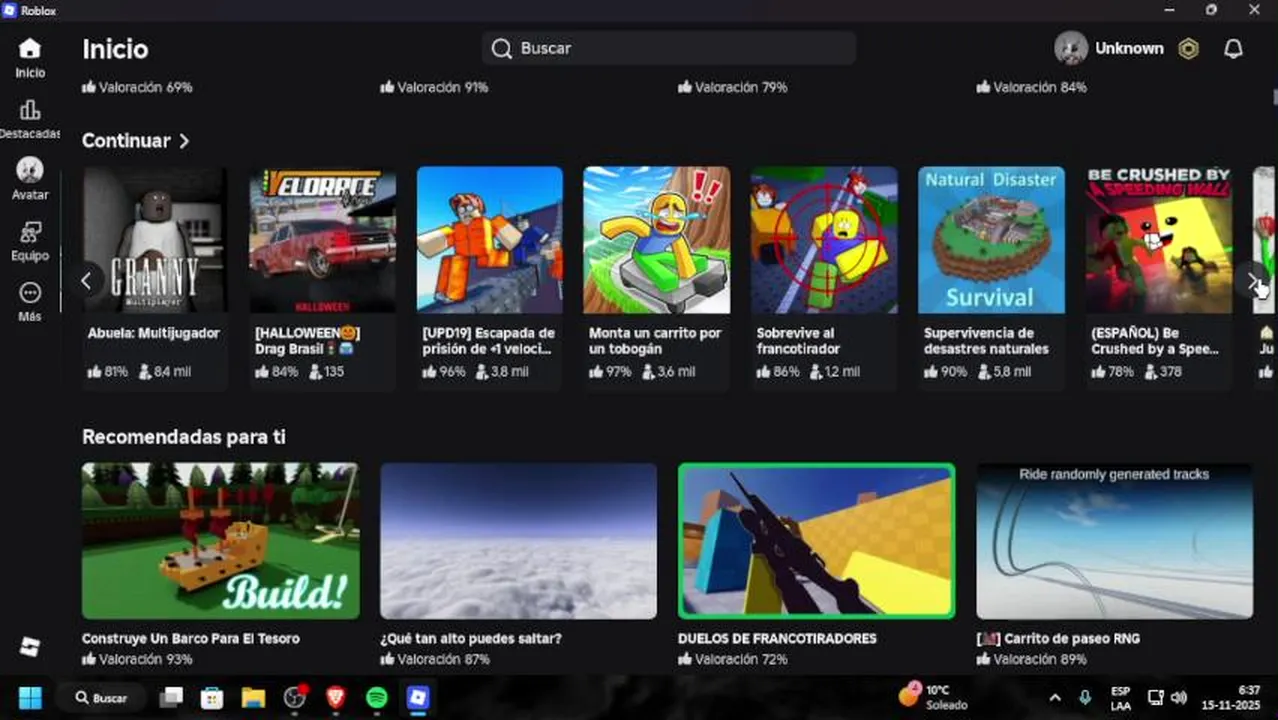
Task: Click the Buscar search field
Action: (669, 48)
